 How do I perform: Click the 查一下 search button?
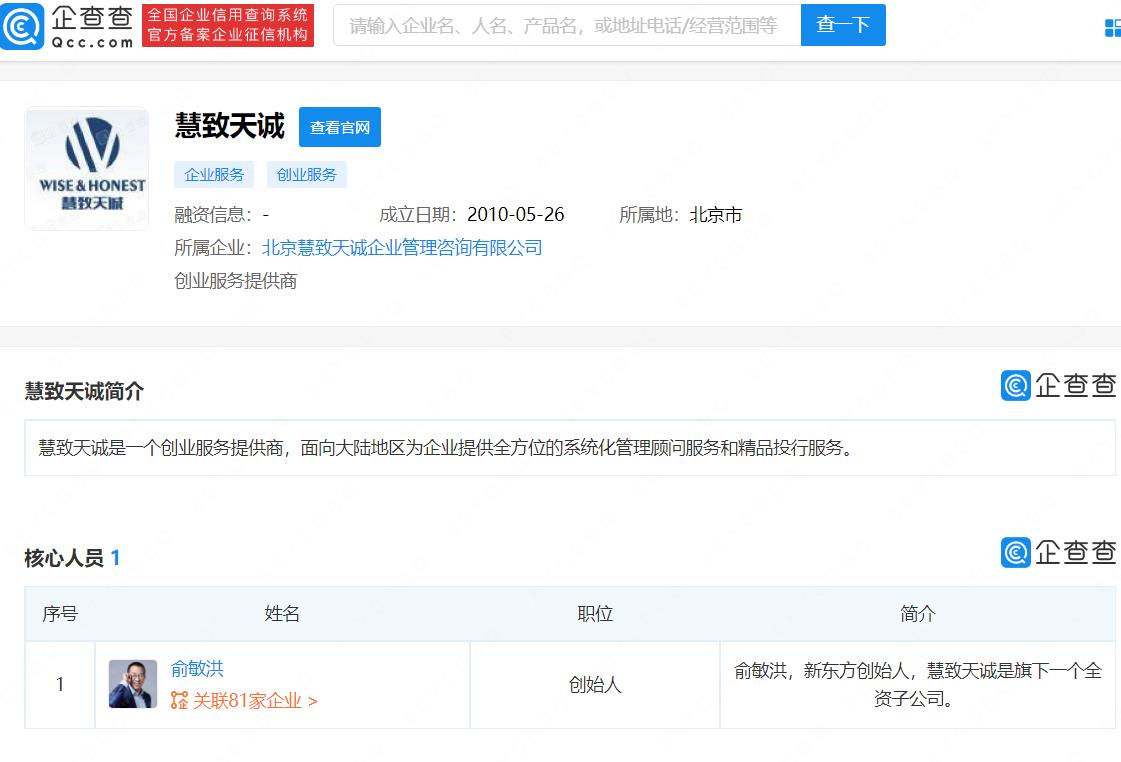pos(843,25)
